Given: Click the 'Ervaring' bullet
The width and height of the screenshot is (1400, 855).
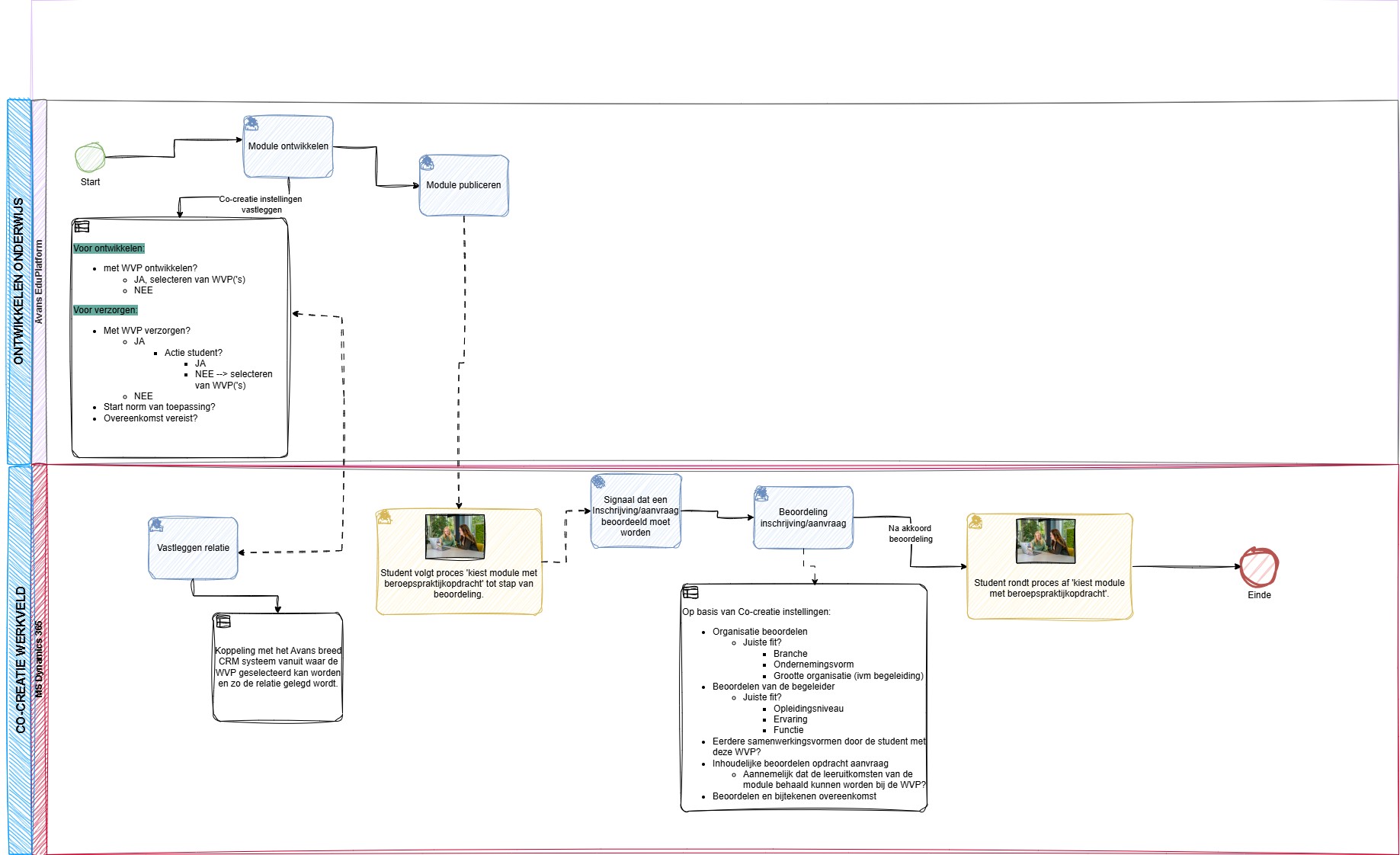Looking at the screenshot, I should point(790,719).
